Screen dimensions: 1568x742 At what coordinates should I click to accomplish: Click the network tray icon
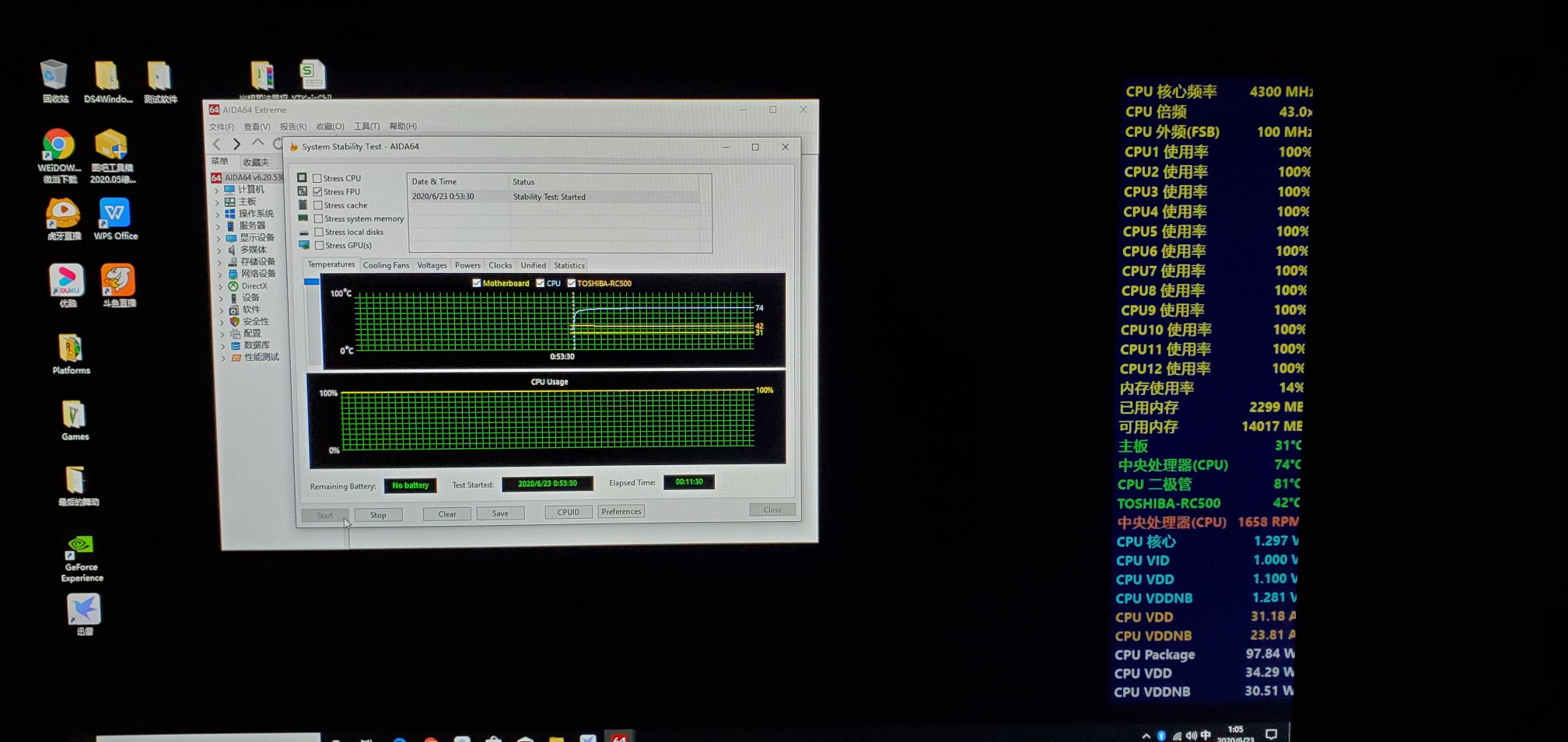click(1177, 736)
